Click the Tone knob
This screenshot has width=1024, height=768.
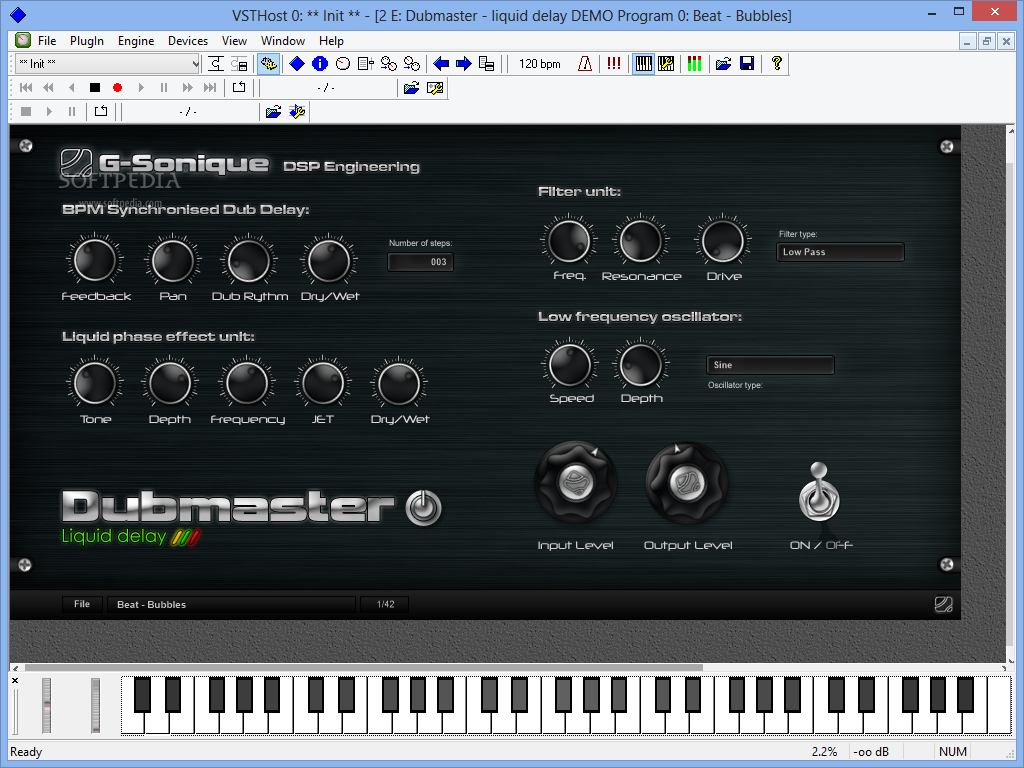95,383
